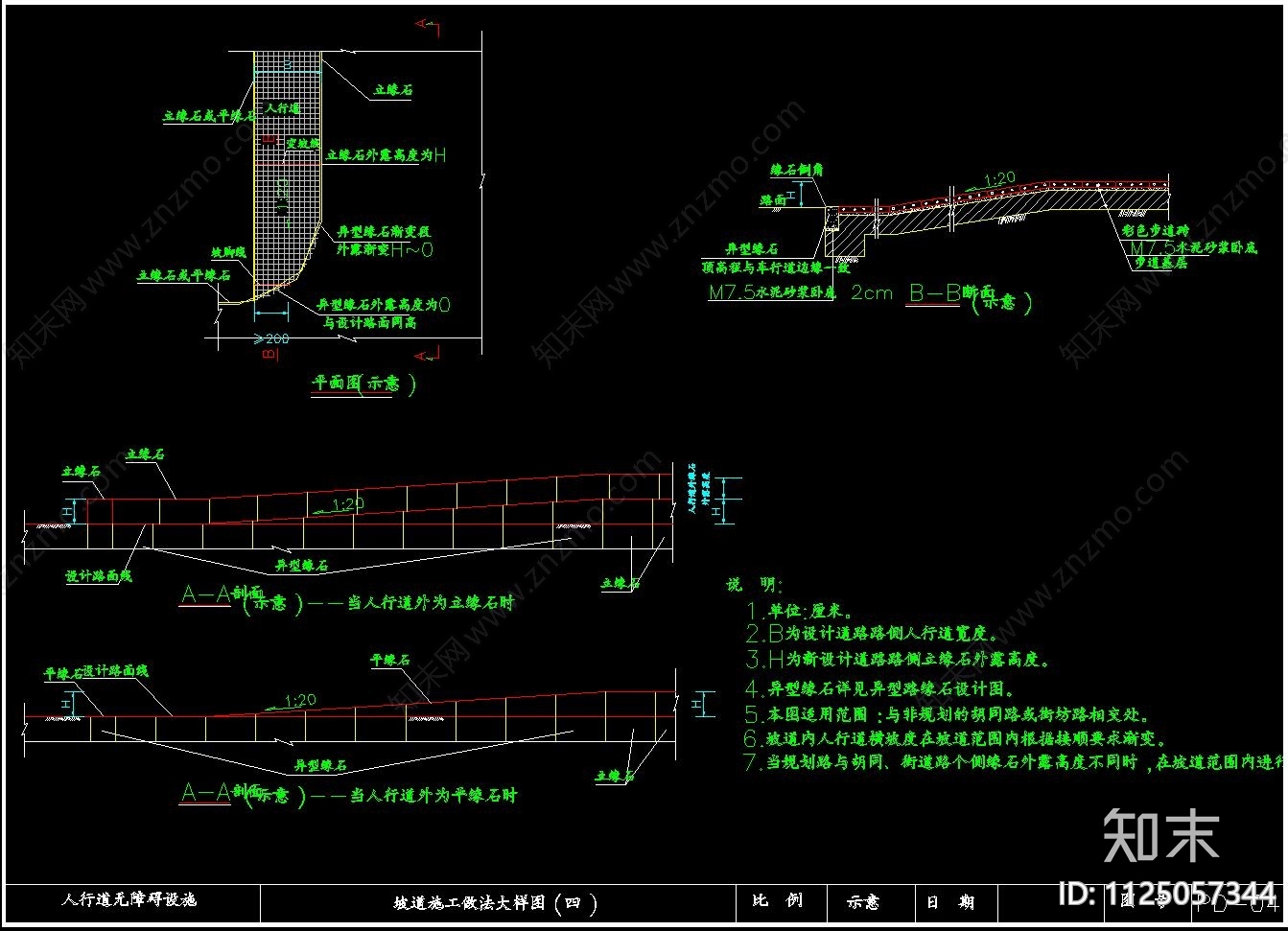Viewport: 1288px width, 931px height.
Task: Click the 缘石倒角 label in the B-B section
Action: [x=797, y=171]
